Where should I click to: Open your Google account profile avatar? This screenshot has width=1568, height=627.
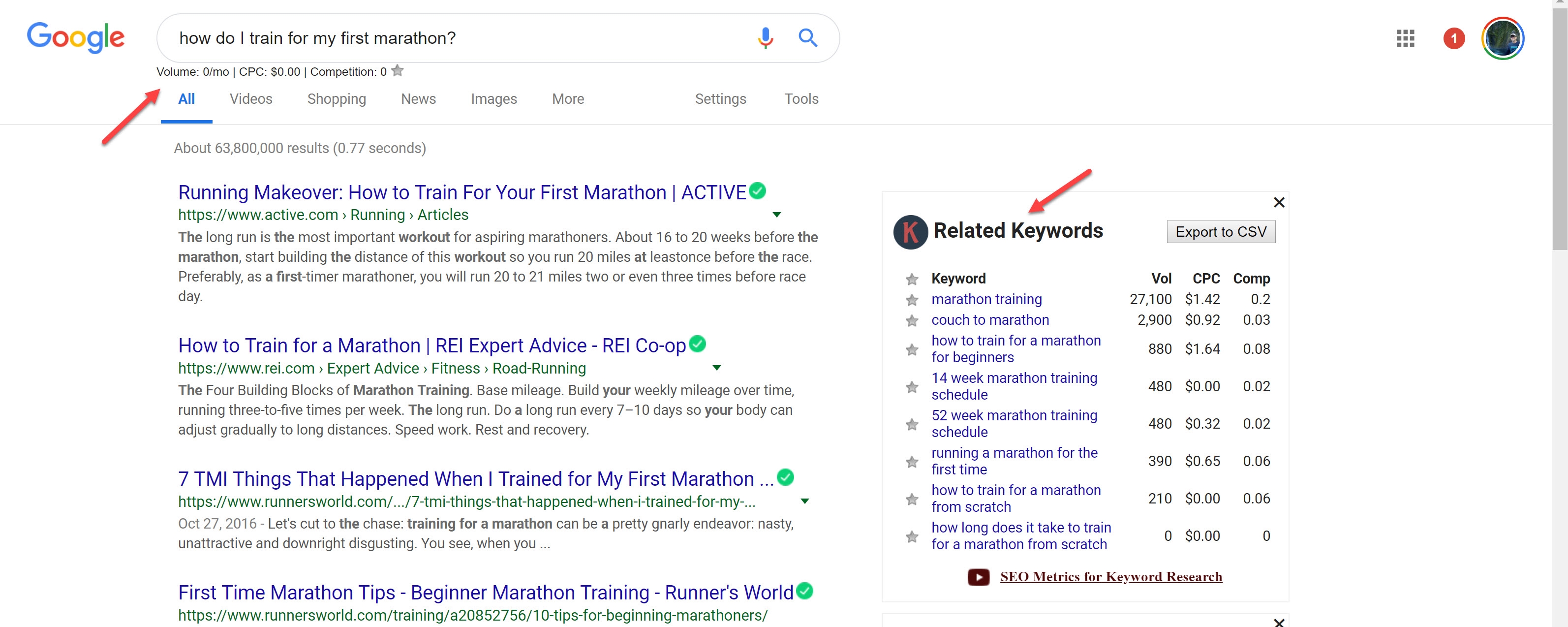tap(1502, 38)
